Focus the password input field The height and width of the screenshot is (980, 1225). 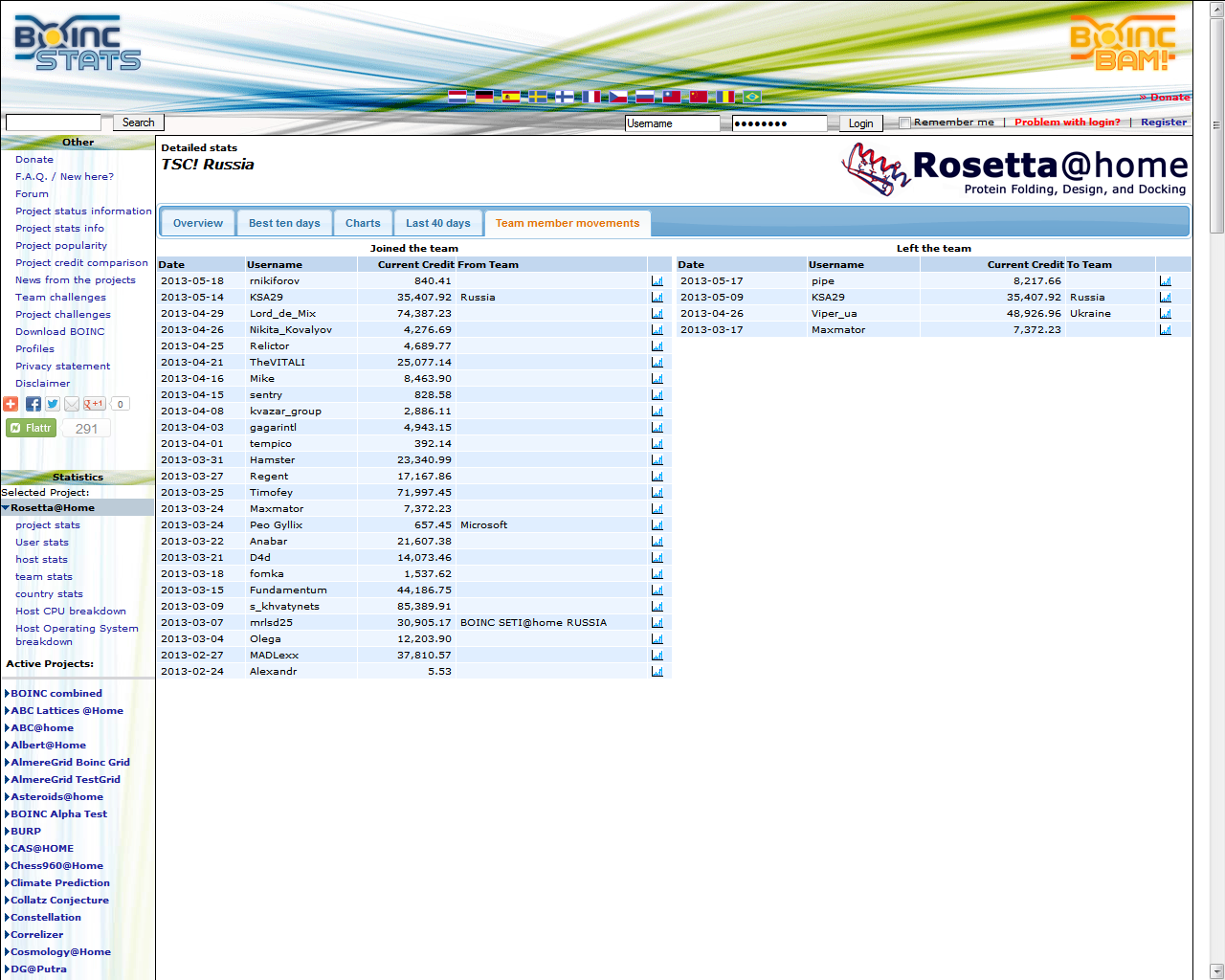779,123
